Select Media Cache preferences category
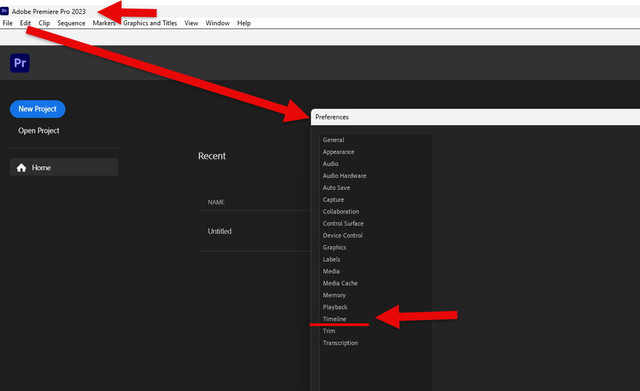 pos(340,283)
